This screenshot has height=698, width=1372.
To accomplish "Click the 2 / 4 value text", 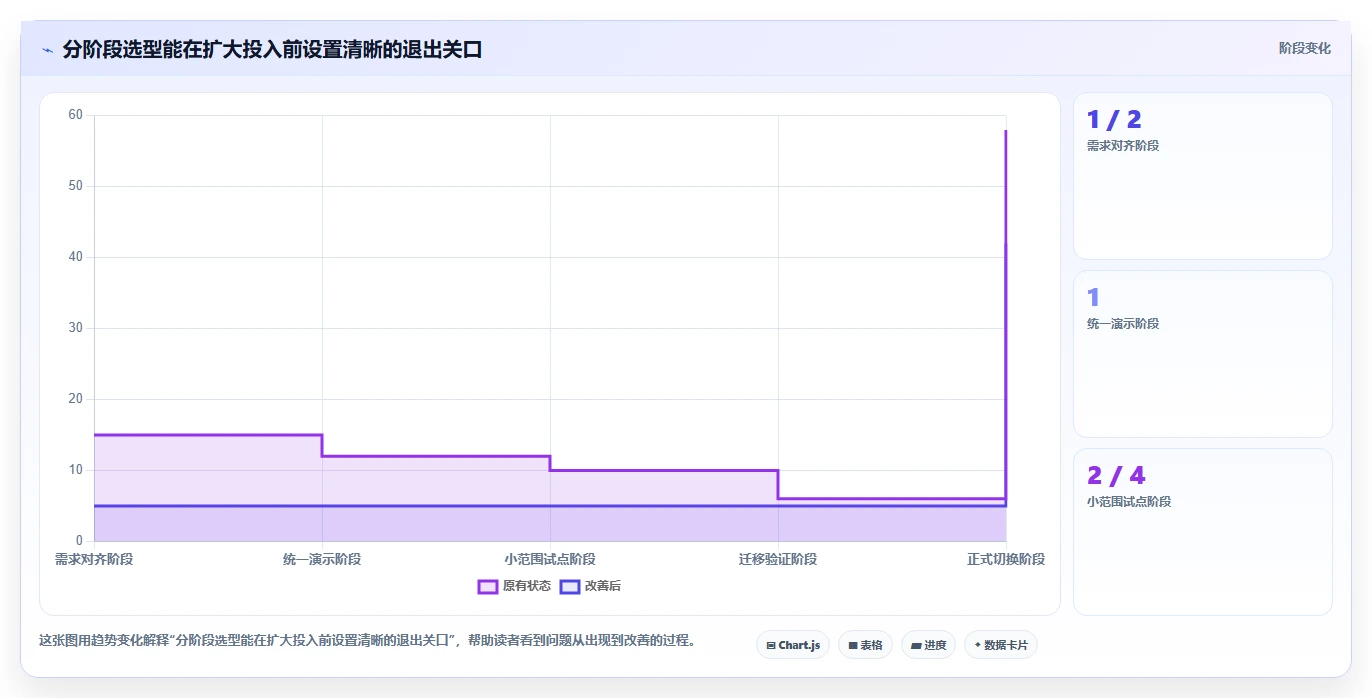I will (1116, 476).
